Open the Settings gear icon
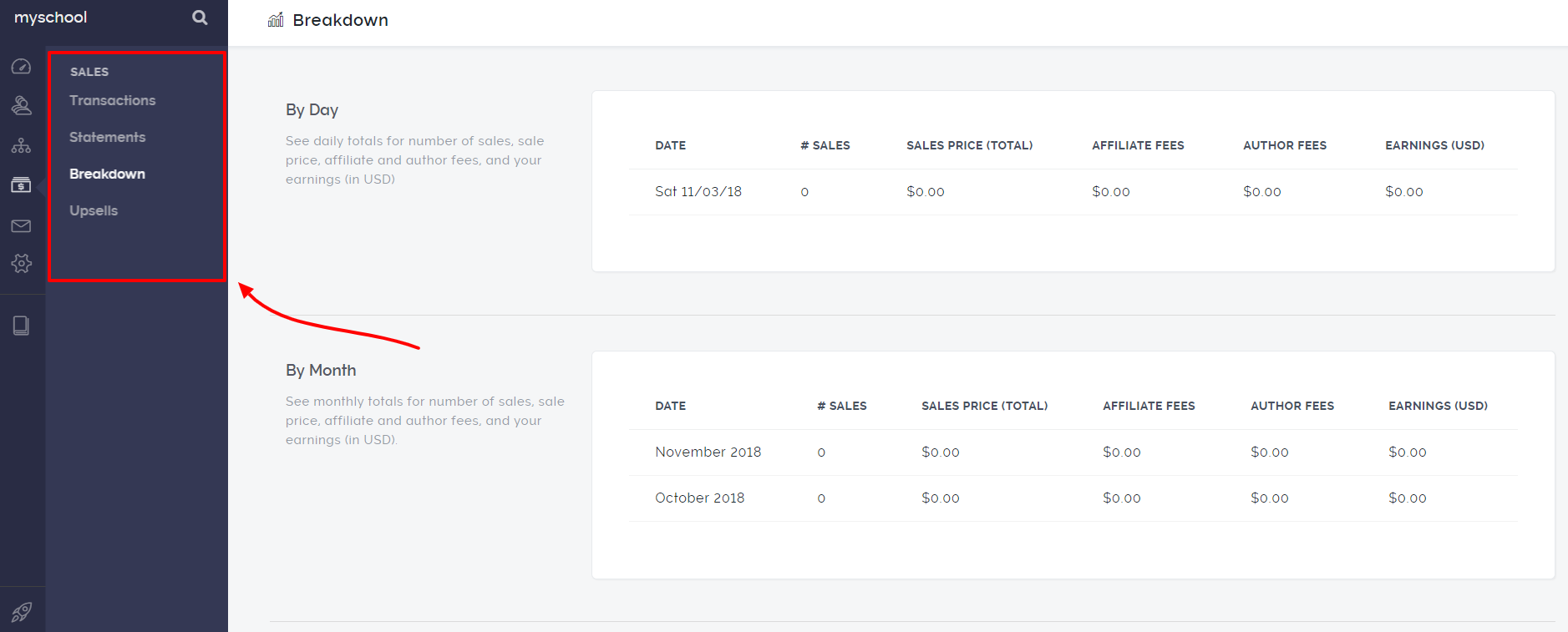The image size is (1568, 632). click(x=22, y=264)
